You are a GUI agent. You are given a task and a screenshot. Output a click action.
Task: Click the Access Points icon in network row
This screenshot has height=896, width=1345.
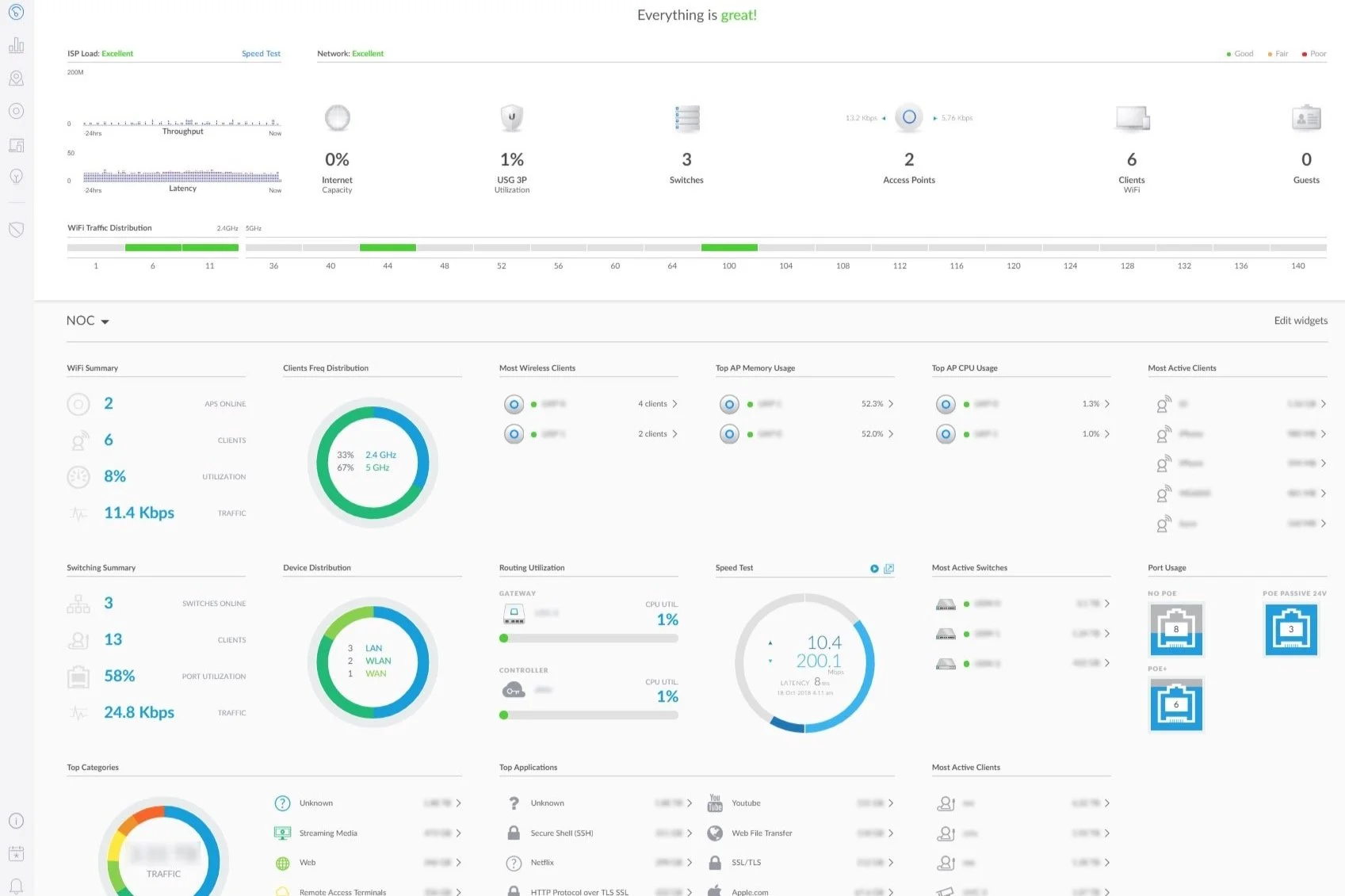pos(909,117)
